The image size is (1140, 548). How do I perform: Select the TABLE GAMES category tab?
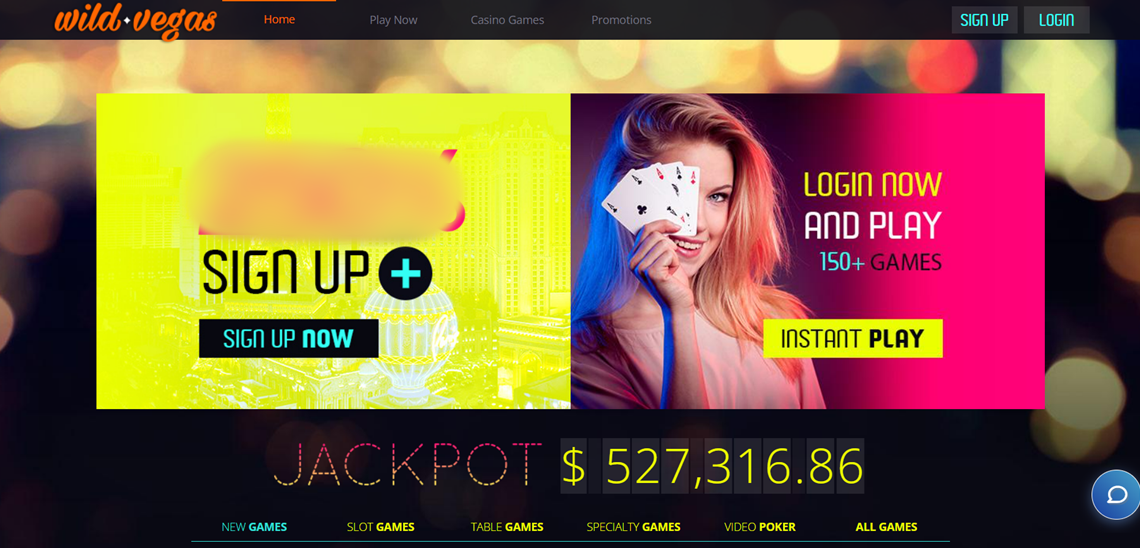click(x=507, y=527)
